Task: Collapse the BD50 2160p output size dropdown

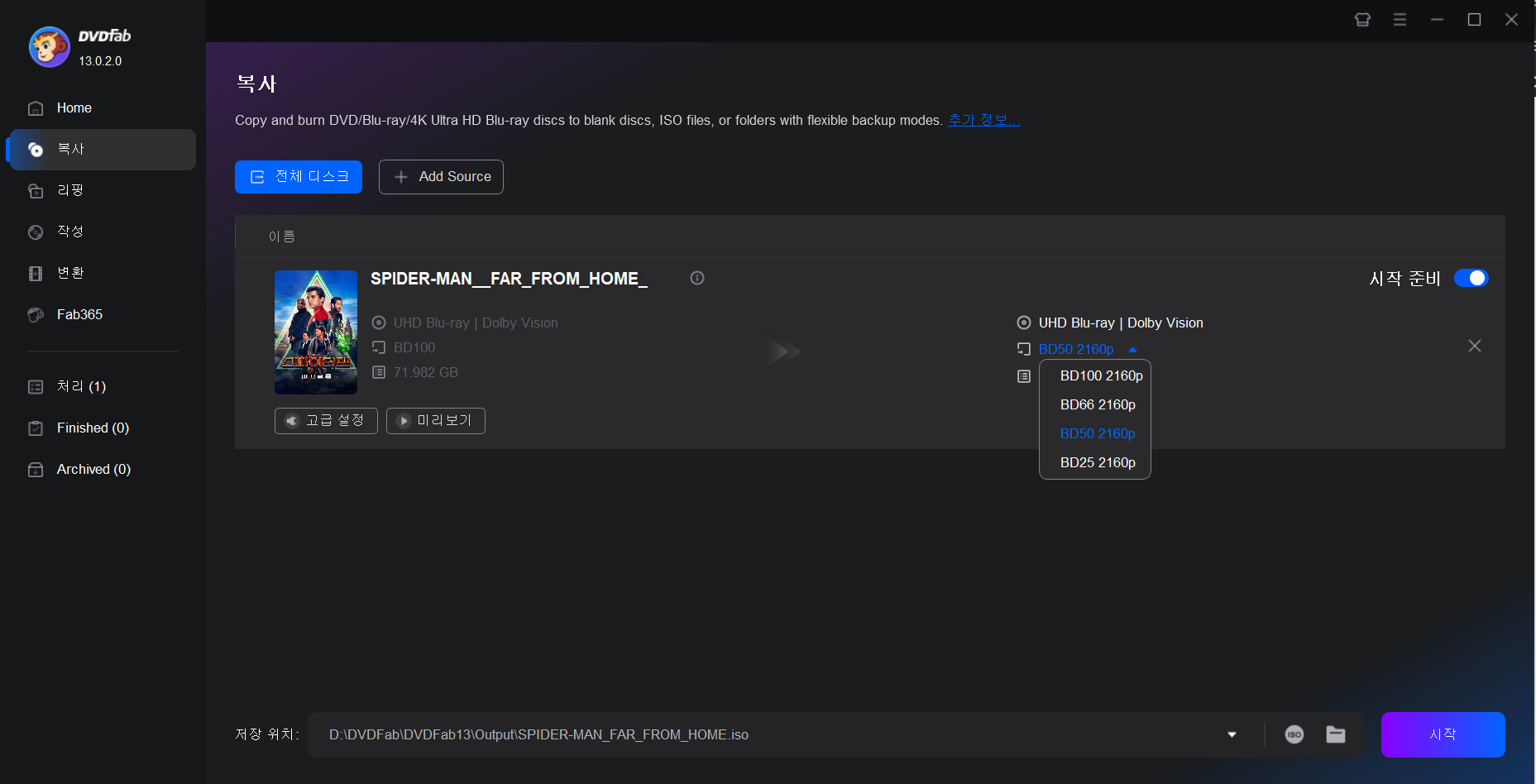Action: tap(1132, 349)
